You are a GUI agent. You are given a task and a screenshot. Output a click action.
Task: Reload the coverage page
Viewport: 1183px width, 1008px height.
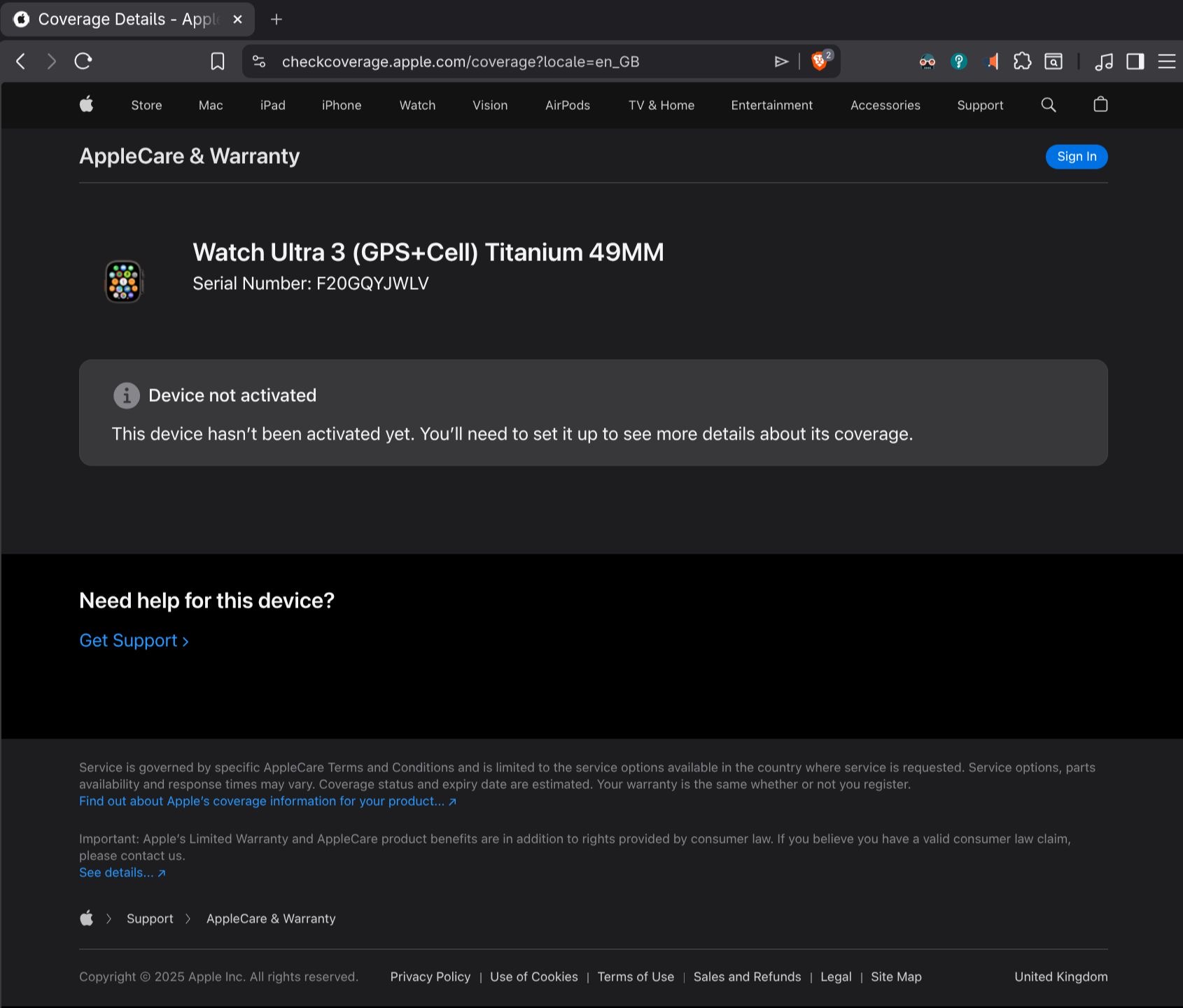pos(83,62)
